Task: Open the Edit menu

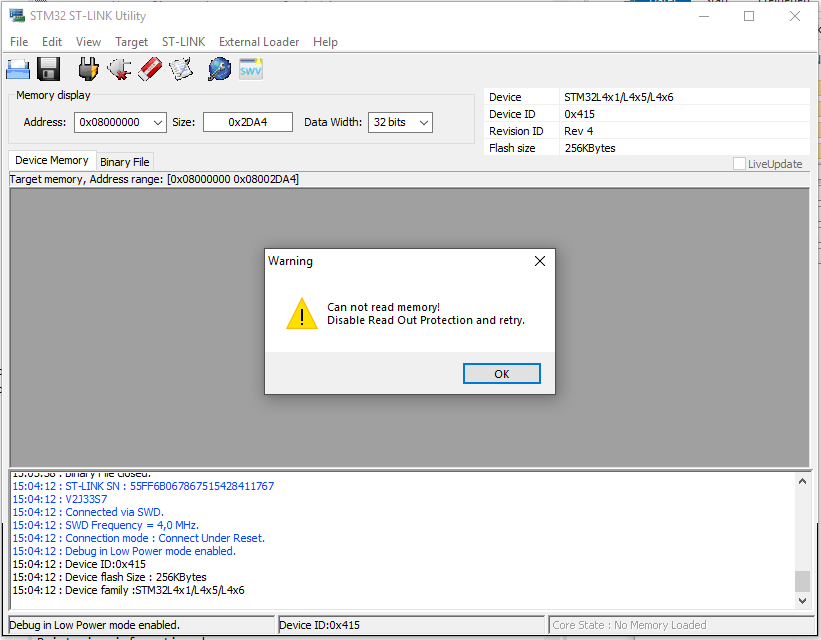Action: [x=52, y=42]
